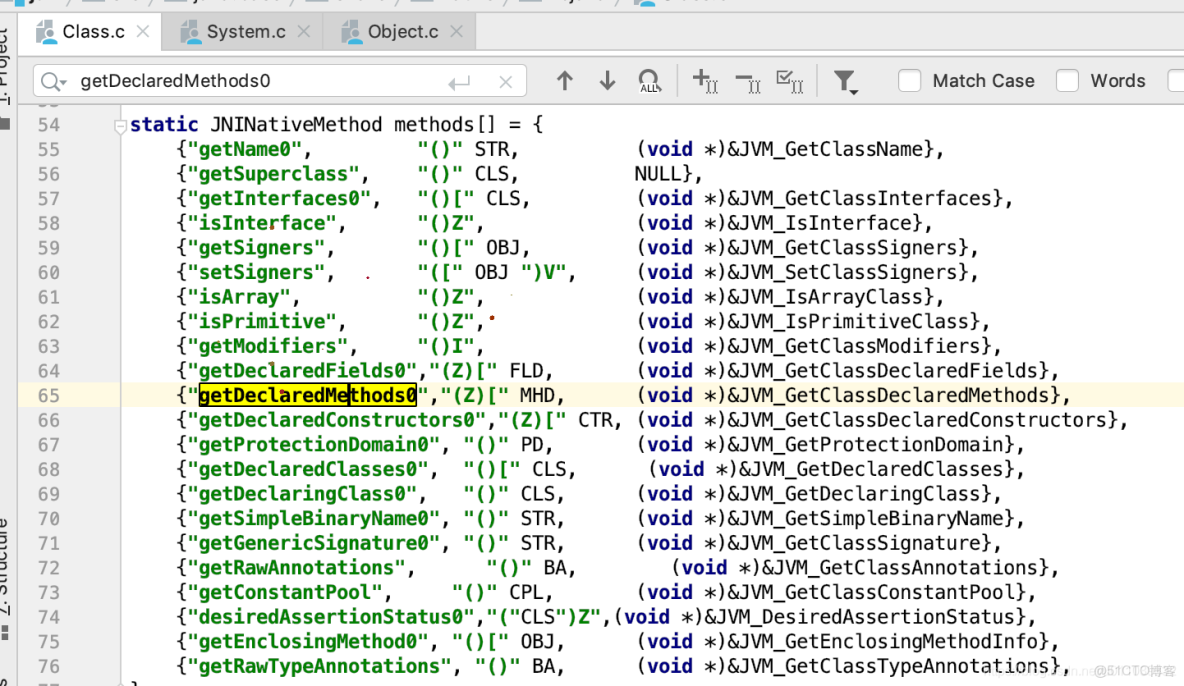Viewport: 1184px width, 686px height.
Task: Jump to next occurrence with down arrow
Action: pyautogui.click(x=607, y=80)
